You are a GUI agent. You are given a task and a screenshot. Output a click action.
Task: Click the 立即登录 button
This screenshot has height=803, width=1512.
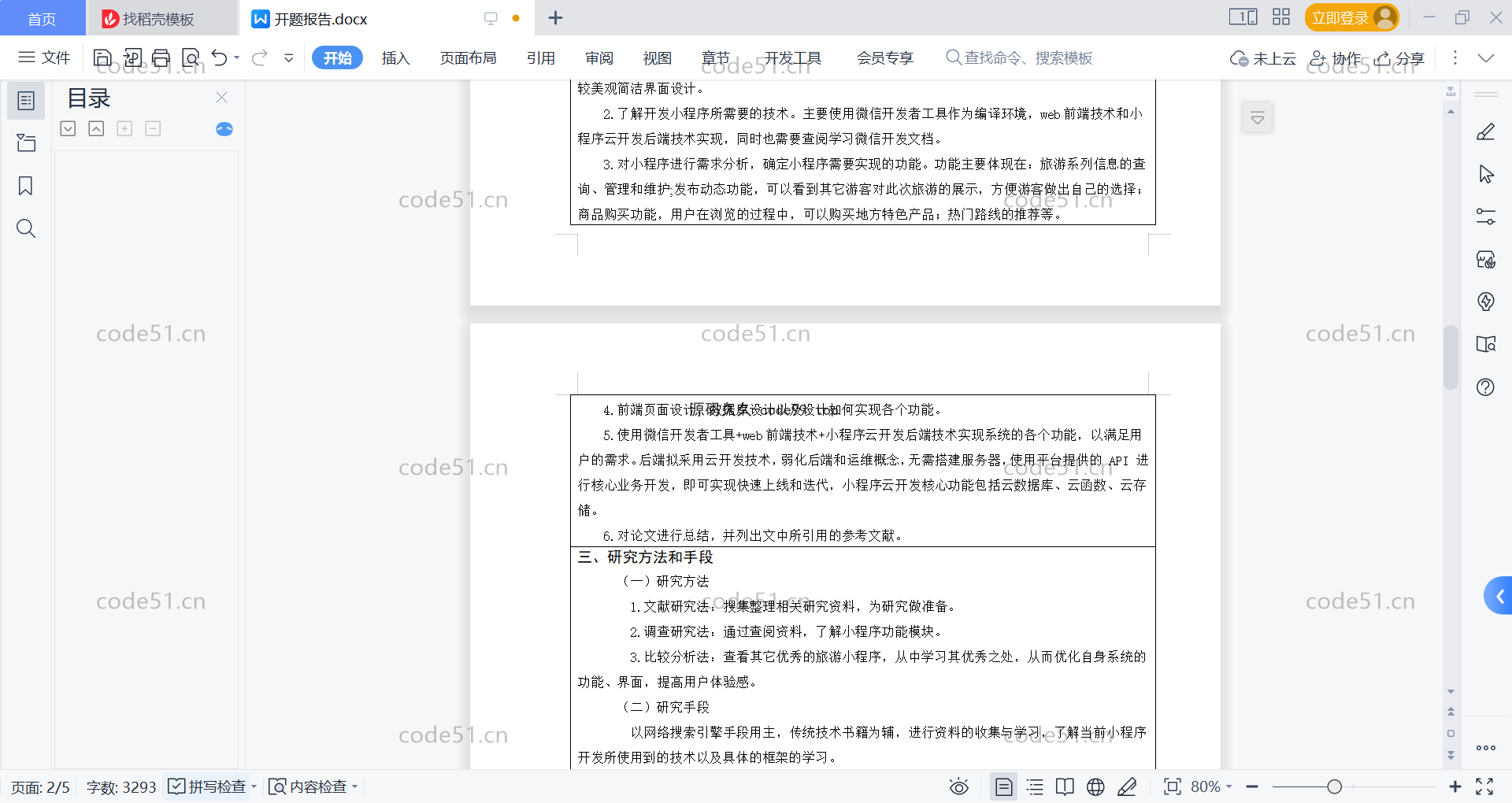point(1351,17)
